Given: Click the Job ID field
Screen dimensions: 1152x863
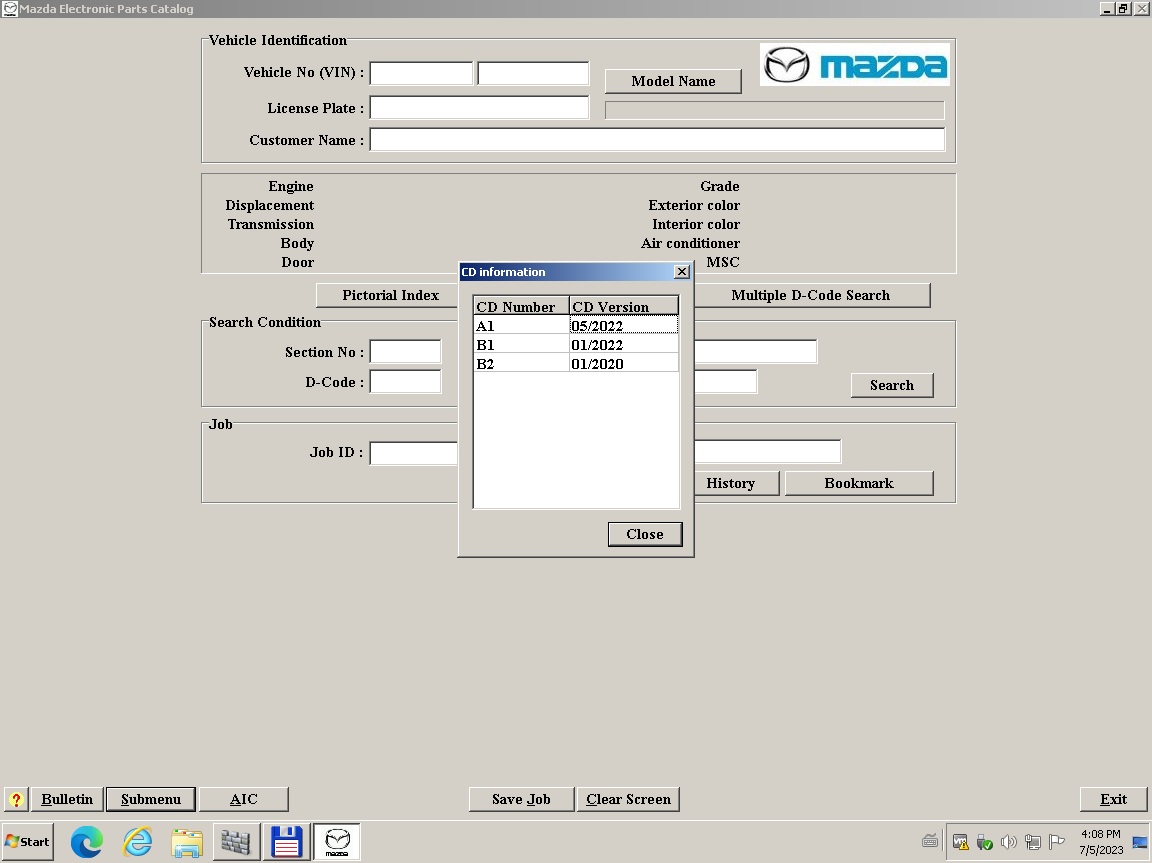Looking at the screenshot, I should pyautogui.click(x=414, y=452).
